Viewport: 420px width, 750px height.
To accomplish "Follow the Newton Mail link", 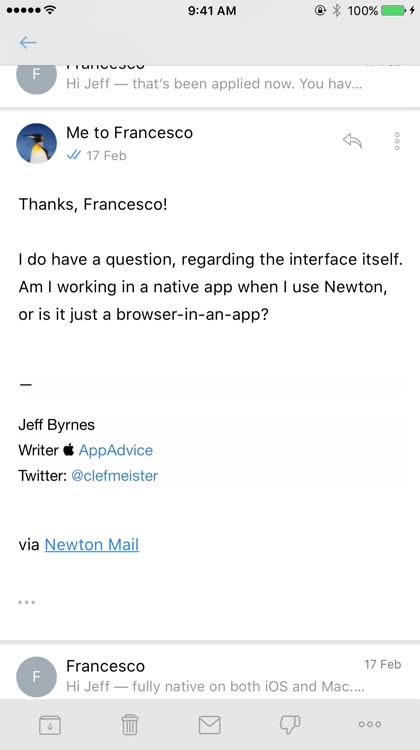I will tap(92, 544).
